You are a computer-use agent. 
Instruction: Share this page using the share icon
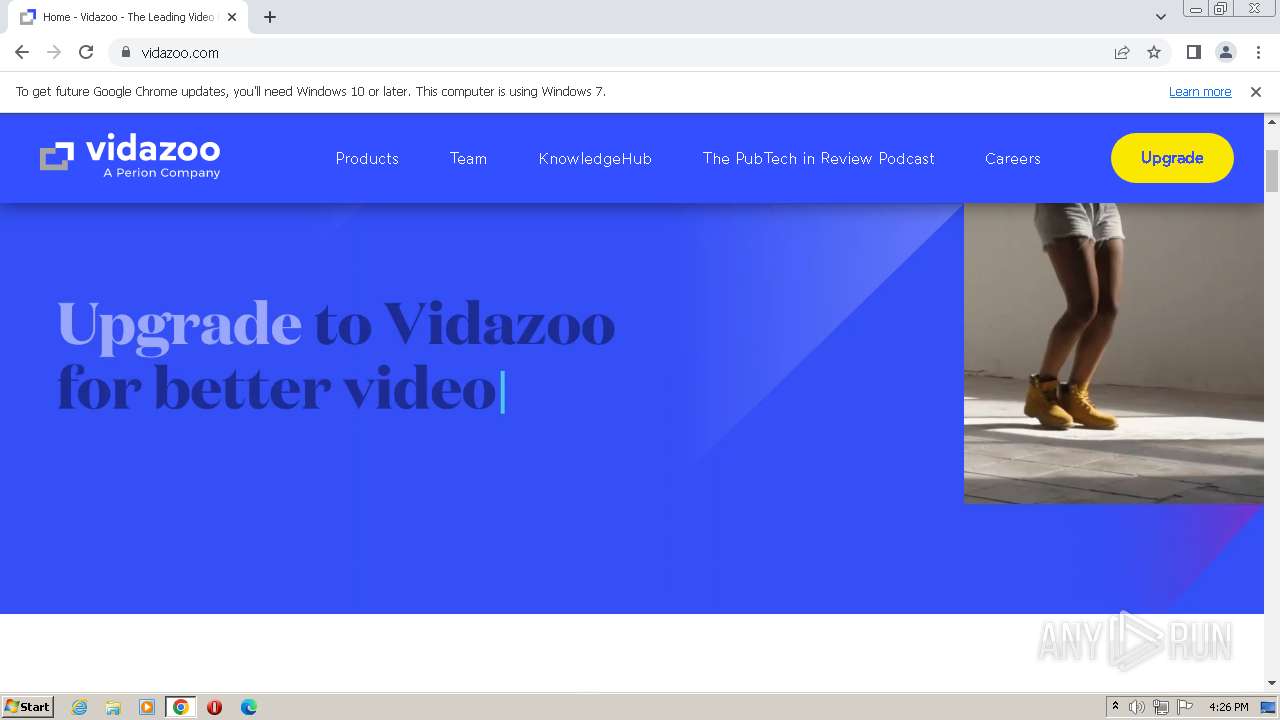tap(1122, 52)
